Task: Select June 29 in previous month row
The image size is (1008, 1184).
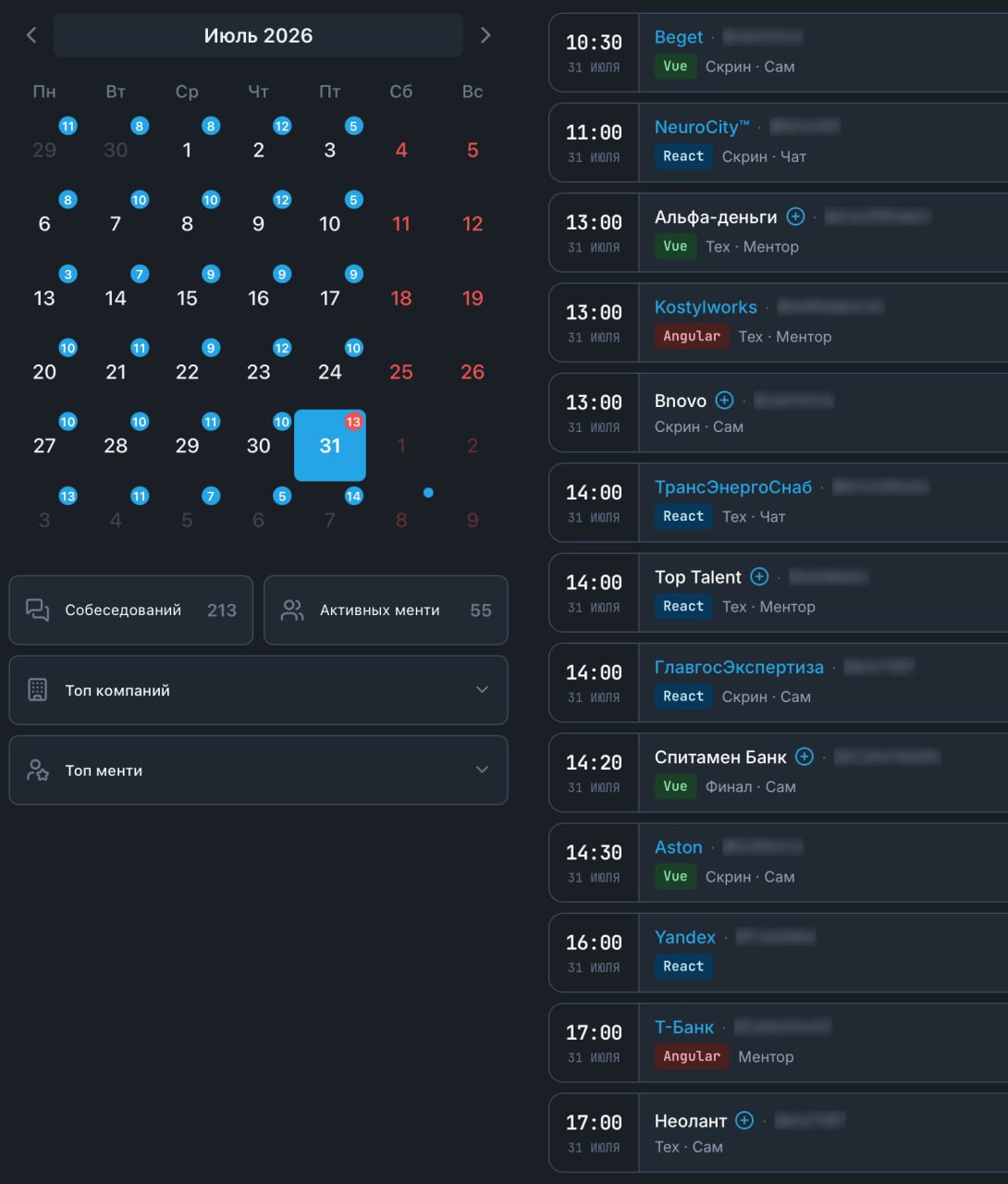Action: 44,150
